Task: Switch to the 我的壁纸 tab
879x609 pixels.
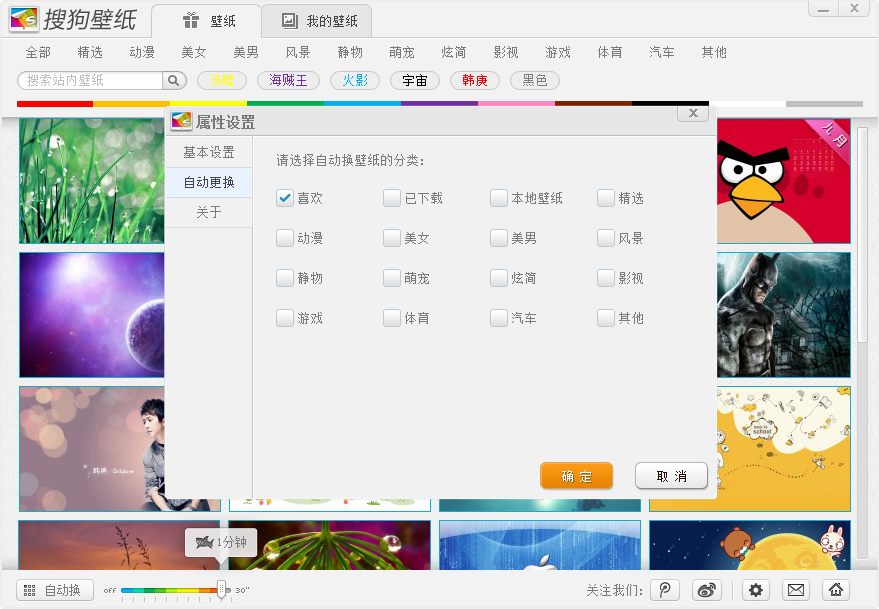Action: point(316,20)
